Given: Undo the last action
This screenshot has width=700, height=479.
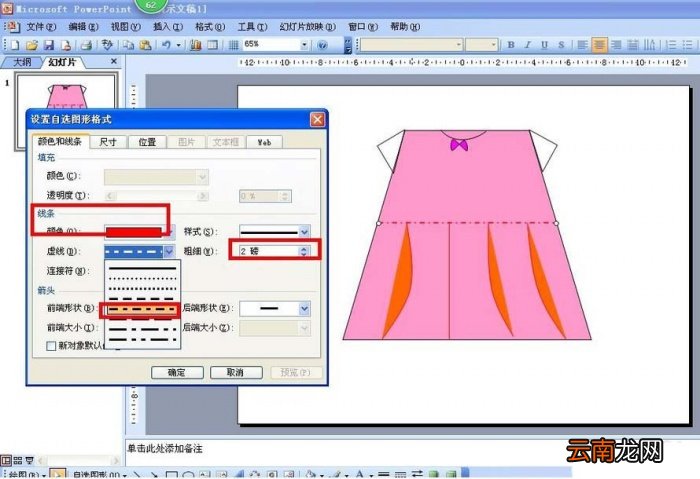Looking at the screenshot, I should point(167,45).
